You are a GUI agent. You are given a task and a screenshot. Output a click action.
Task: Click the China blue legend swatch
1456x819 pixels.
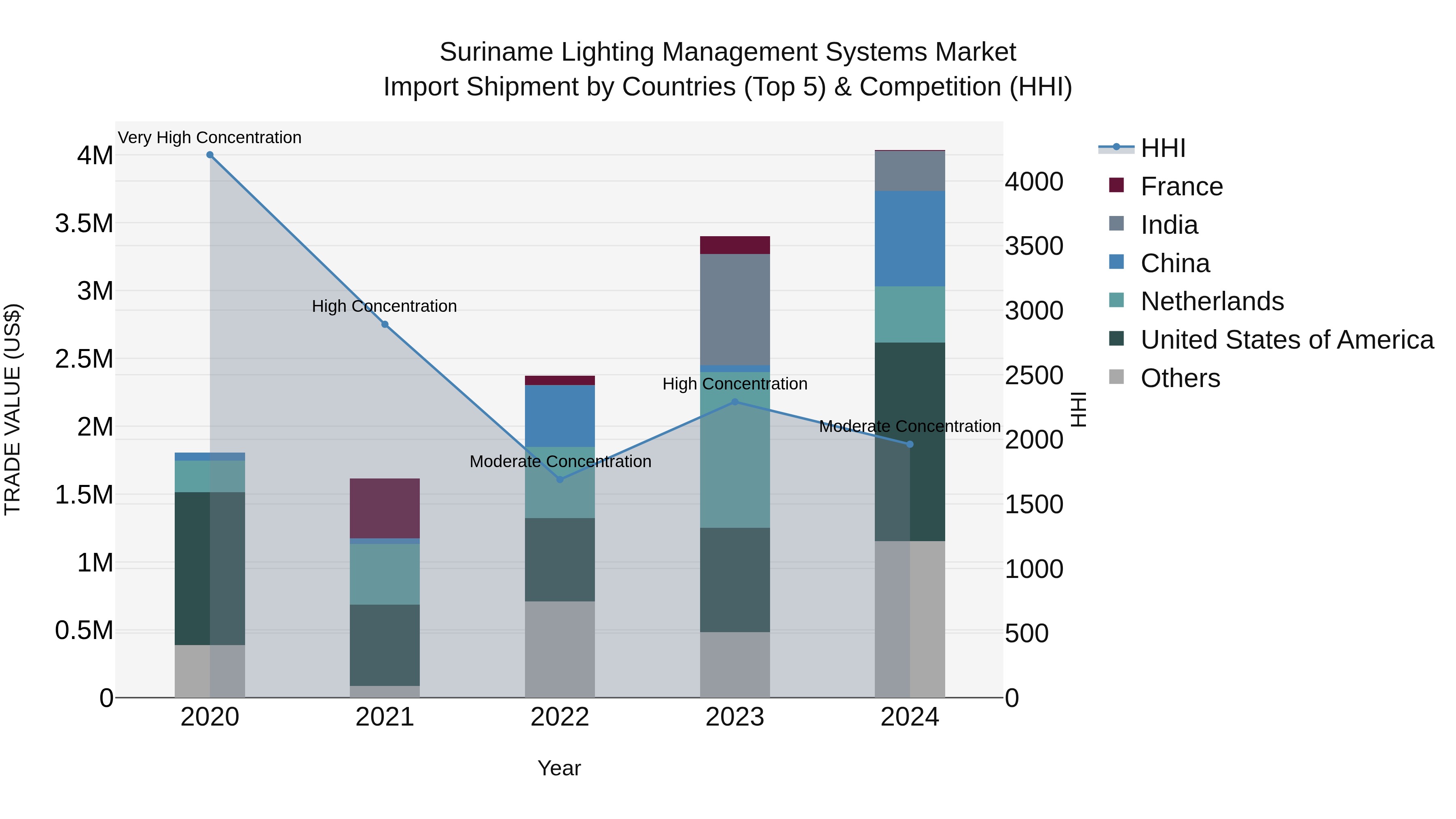[x=1116, y=262]
